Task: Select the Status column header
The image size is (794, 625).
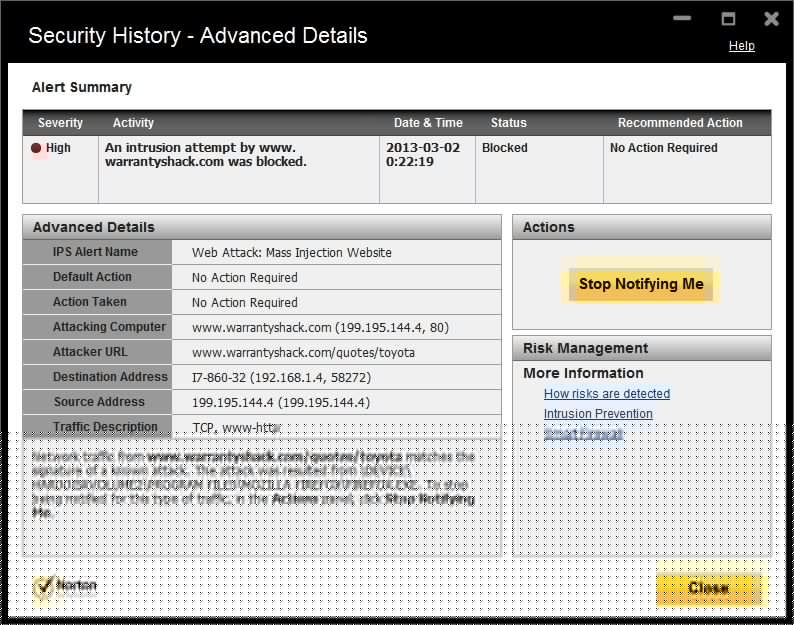Action: click(508, 123)
